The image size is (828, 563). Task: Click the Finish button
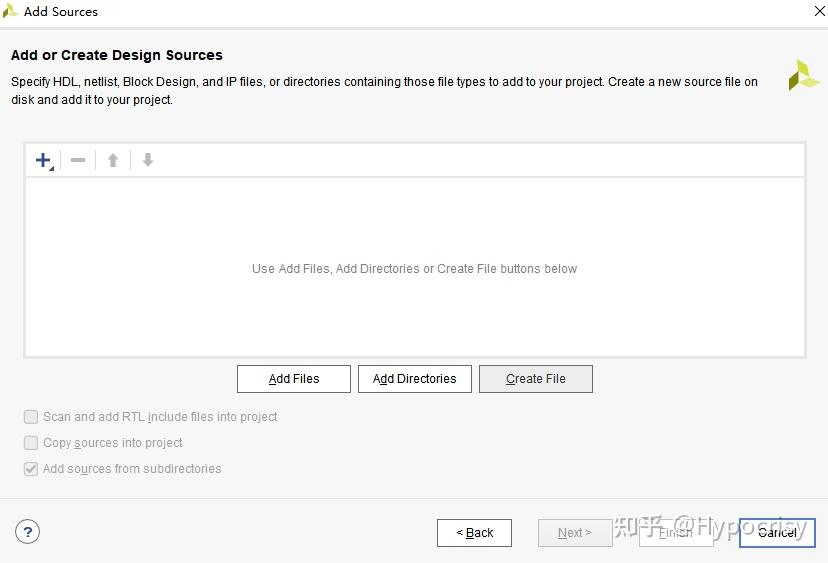[676, 533]
